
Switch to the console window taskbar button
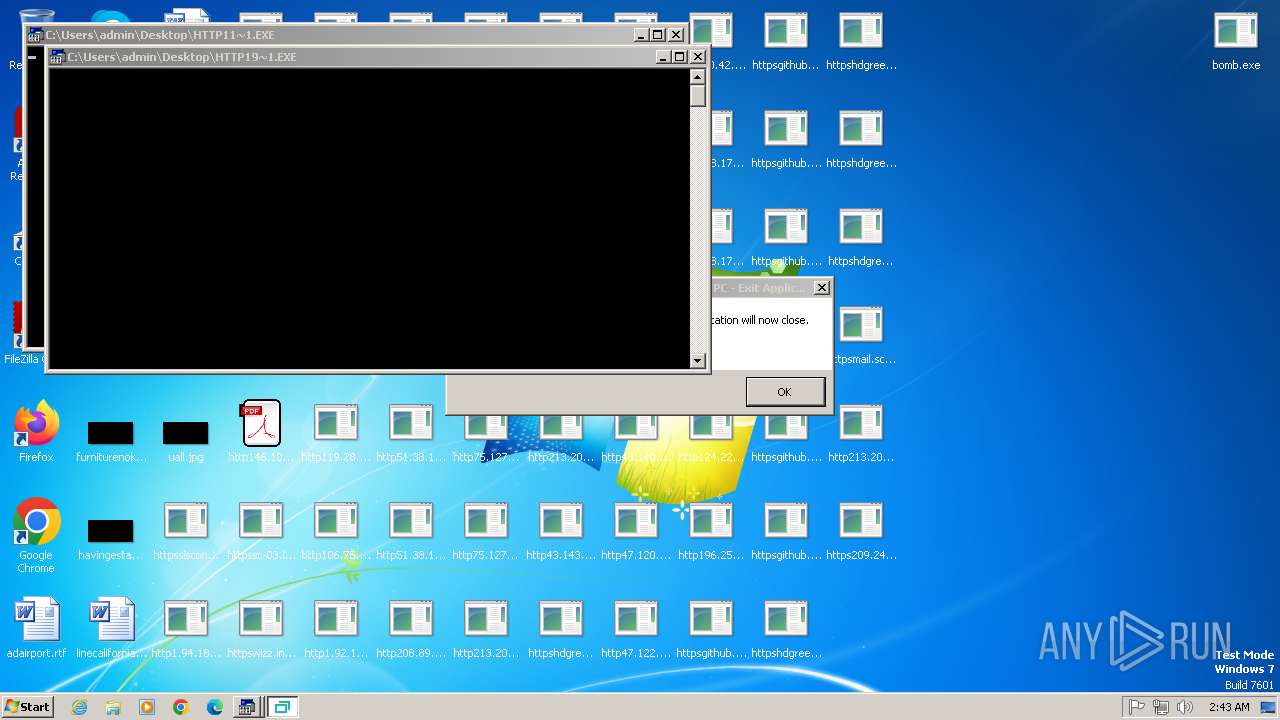246,707
